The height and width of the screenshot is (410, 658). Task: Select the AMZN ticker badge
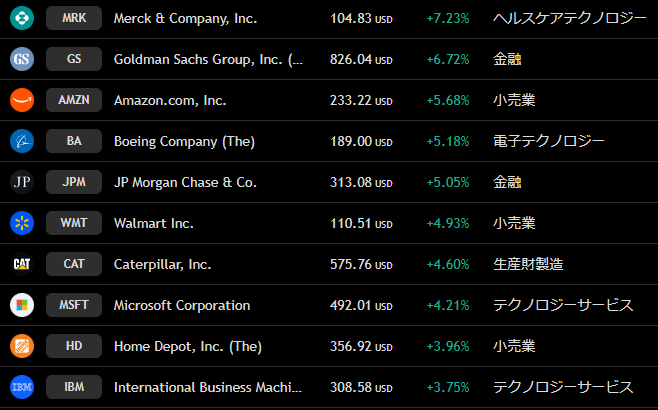[74, 100]
